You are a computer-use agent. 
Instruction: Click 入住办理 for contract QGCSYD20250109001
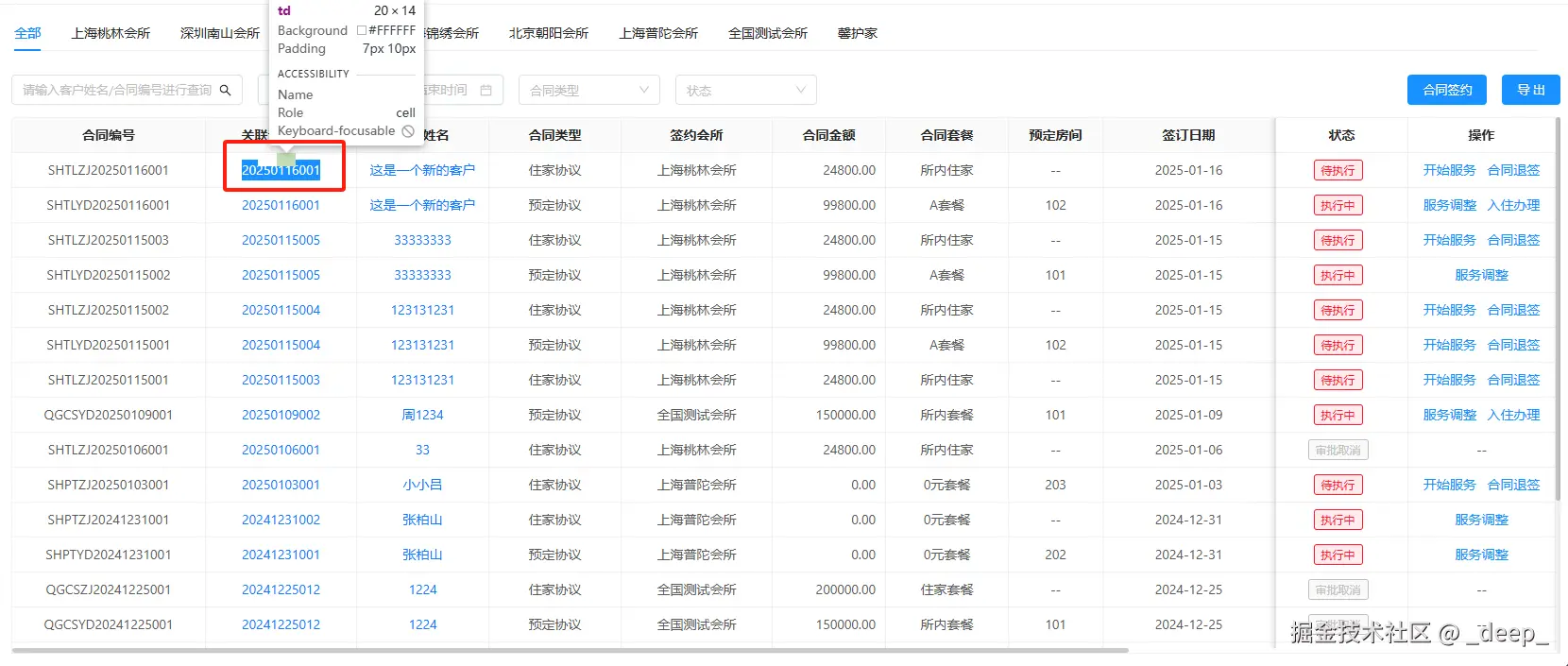[x=1513, y=415]
